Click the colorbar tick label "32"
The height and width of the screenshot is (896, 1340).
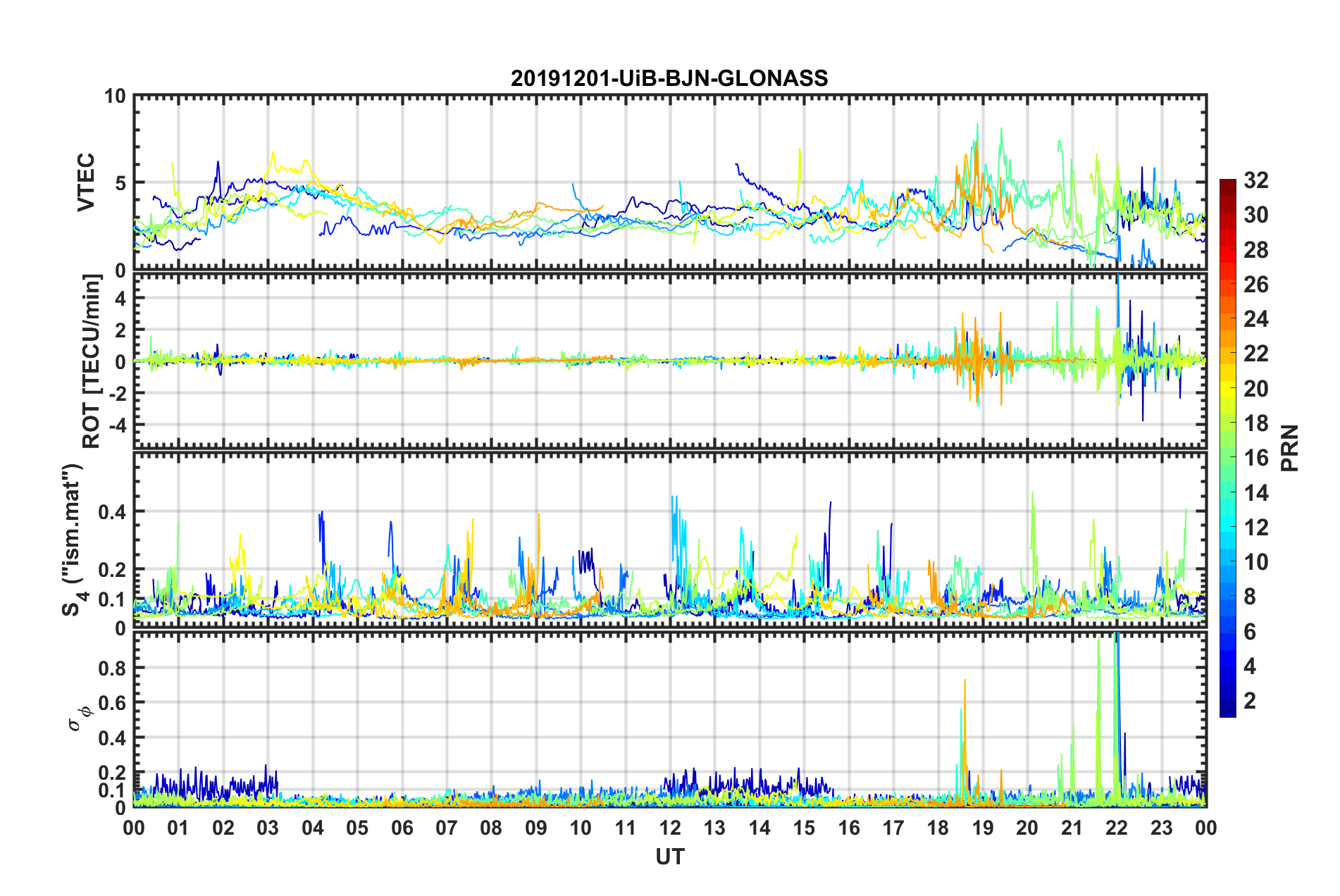click(1256, 180)
